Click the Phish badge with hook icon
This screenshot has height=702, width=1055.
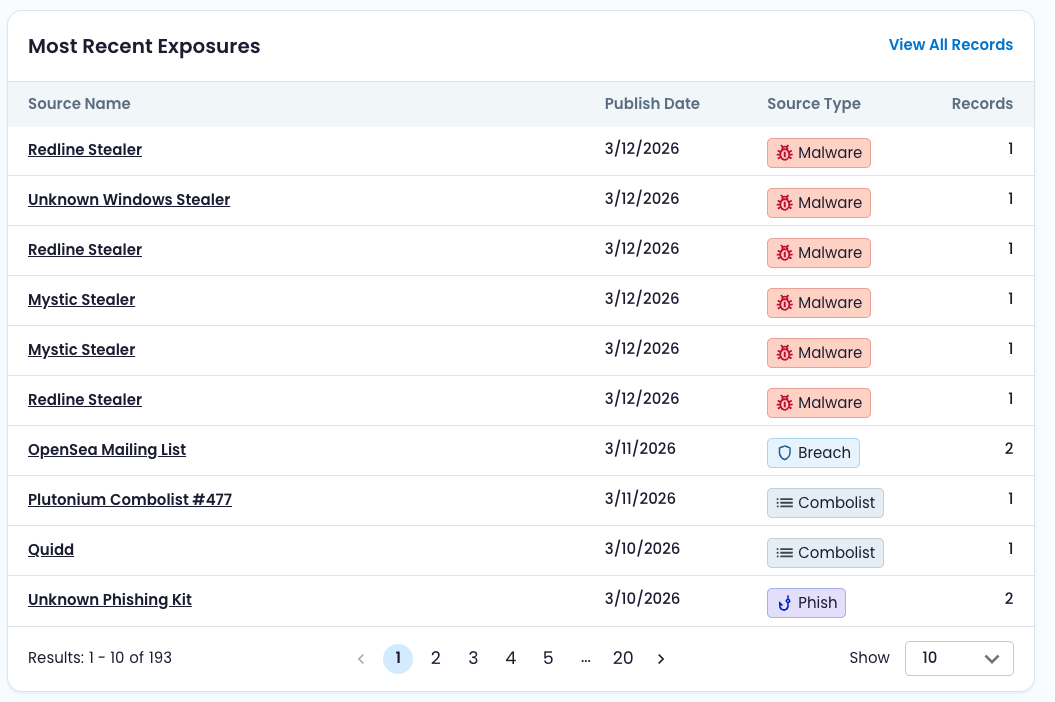tap(806, 602)
